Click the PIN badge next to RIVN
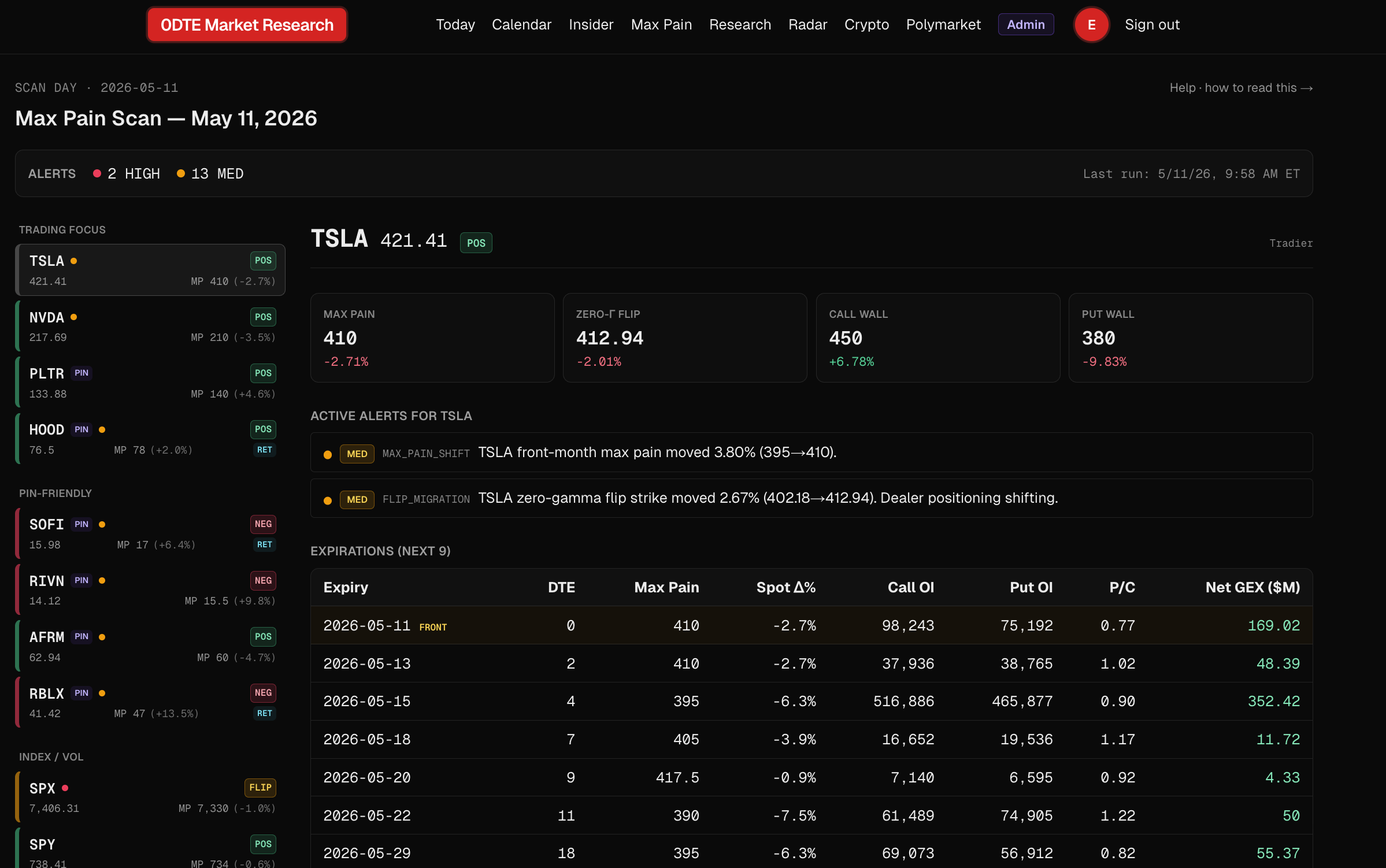 pos(81,580)
